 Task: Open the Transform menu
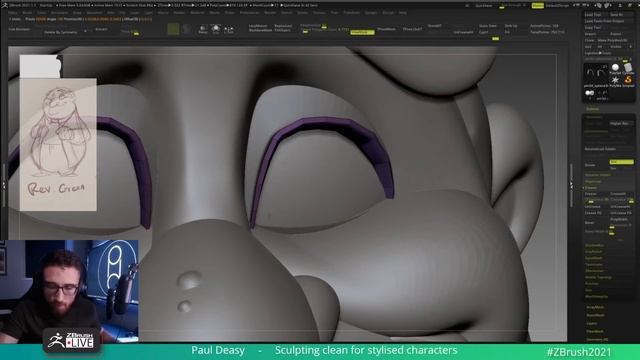(x=351, y=13)
